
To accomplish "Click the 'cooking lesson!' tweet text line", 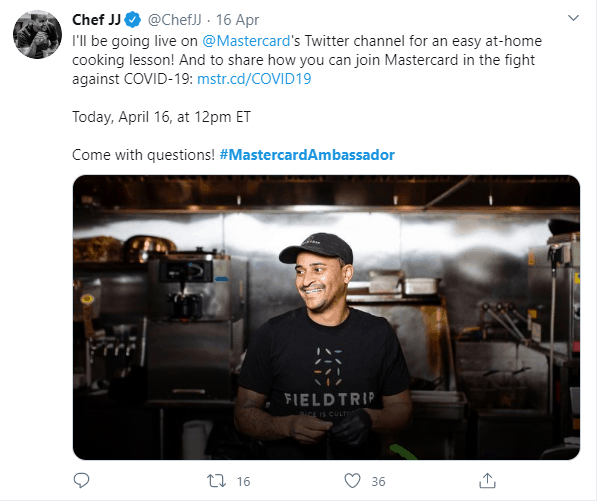I will 123,60.
